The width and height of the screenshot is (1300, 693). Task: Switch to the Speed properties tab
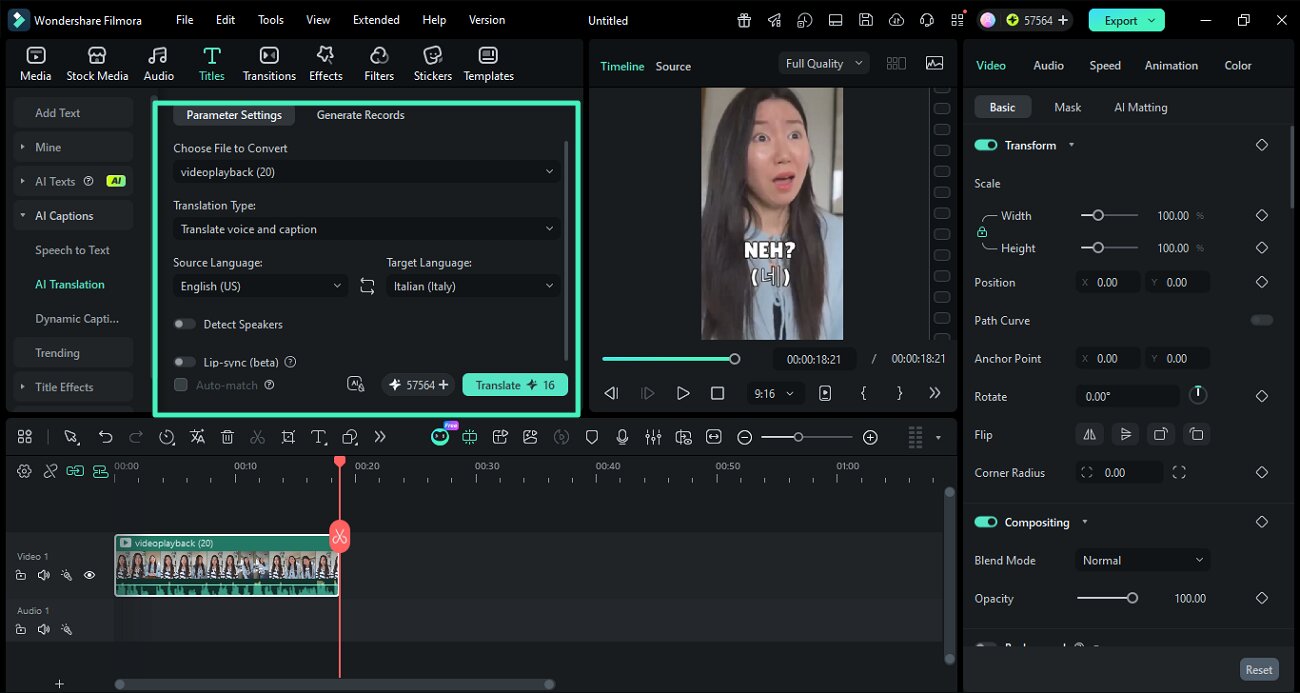1105,65
